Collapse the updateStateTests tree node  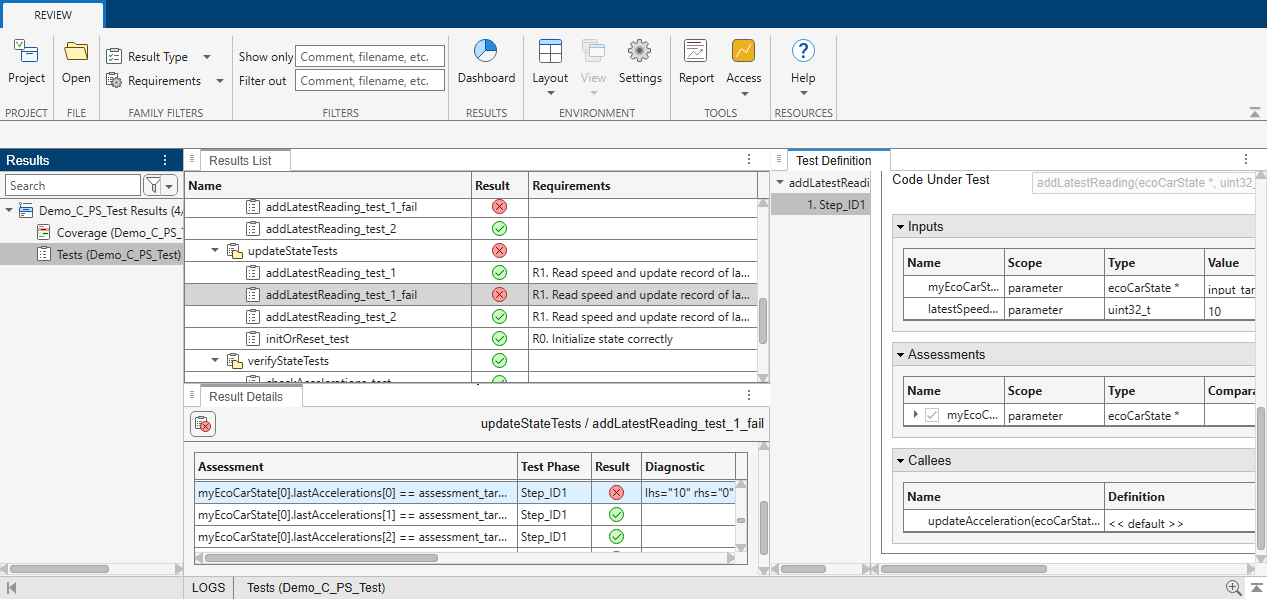coord(215,251)
